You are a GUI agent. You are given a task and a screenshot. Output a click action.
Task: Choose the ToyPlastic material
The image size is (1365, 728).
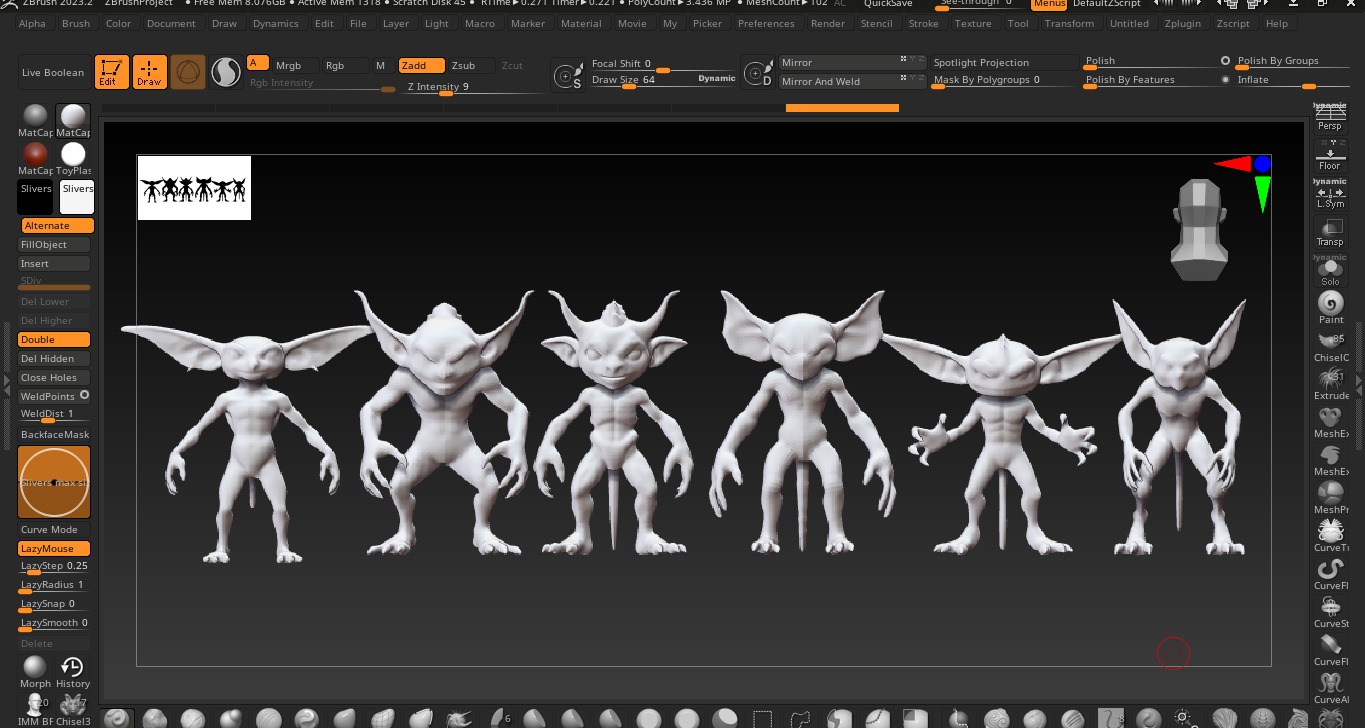(74, 159)
